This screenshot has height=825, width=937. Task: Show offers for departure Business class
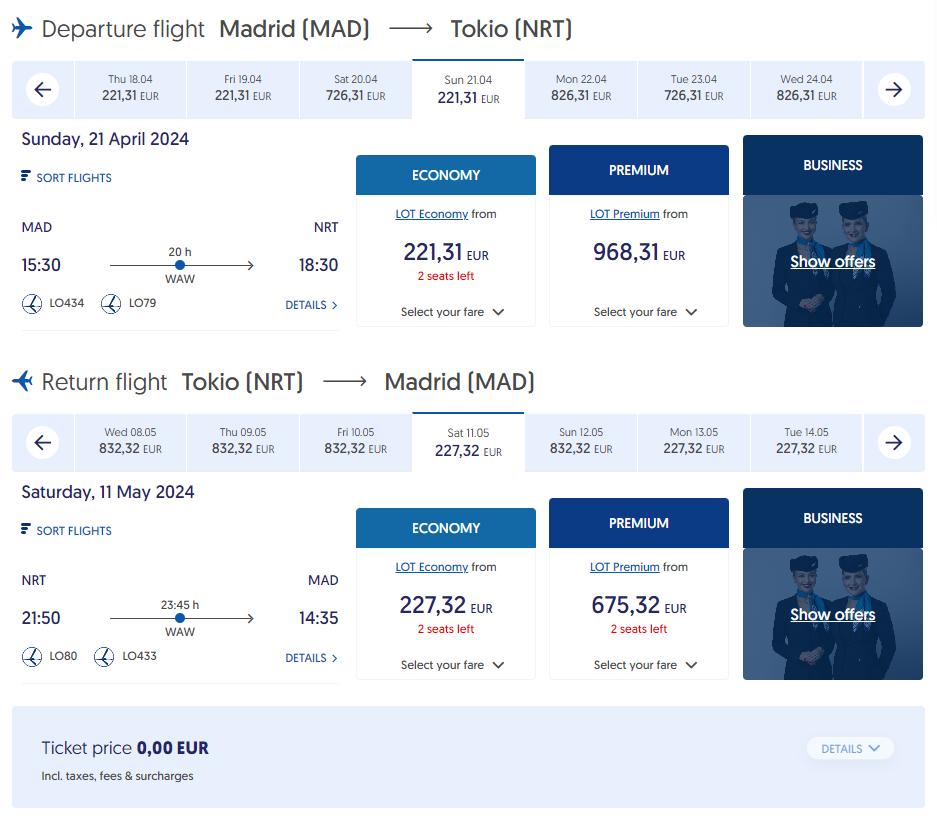coord(832,262)
